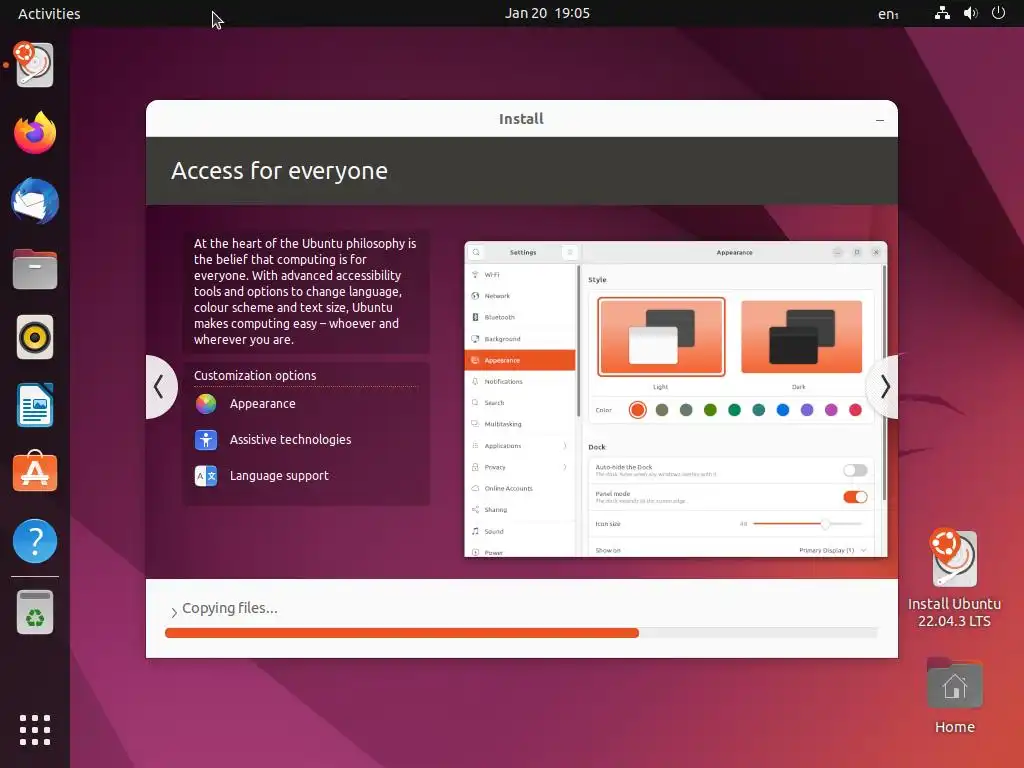Screen dimensions: 1024x768
Task: Select the Light style thumbnail
Action: pyautogui.click(x=661, y=337)
